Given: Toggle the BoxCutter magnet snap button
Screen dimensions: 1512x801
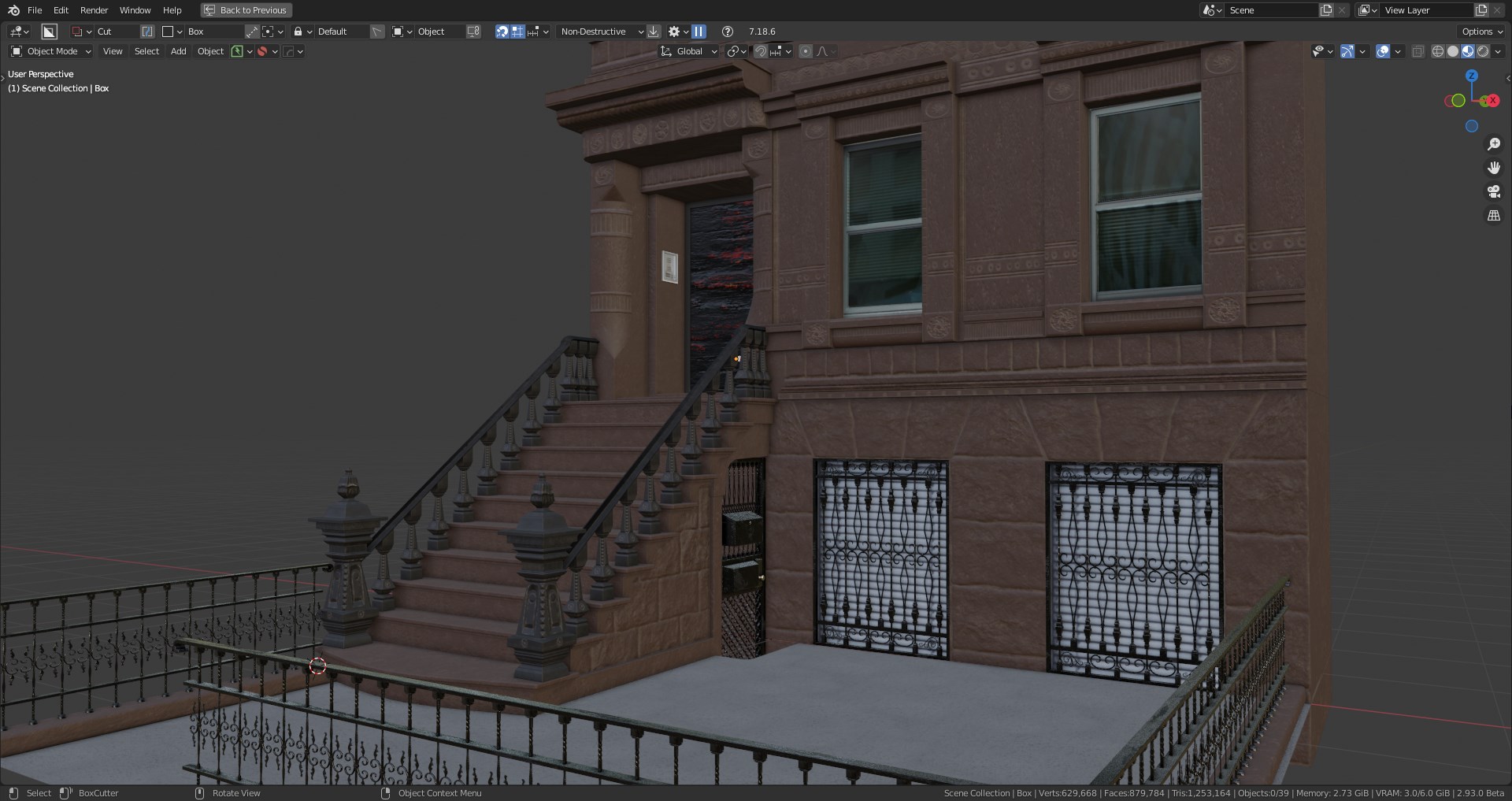Looking at the screenshot, I should click(x=502, y=32).
